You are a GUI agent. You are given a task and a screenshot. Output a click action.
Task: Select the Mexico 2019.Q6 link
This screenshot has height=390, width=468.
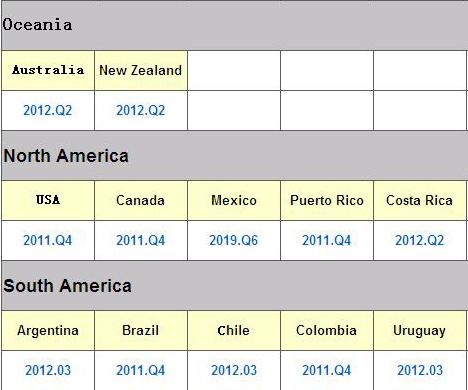coord(234,240)
